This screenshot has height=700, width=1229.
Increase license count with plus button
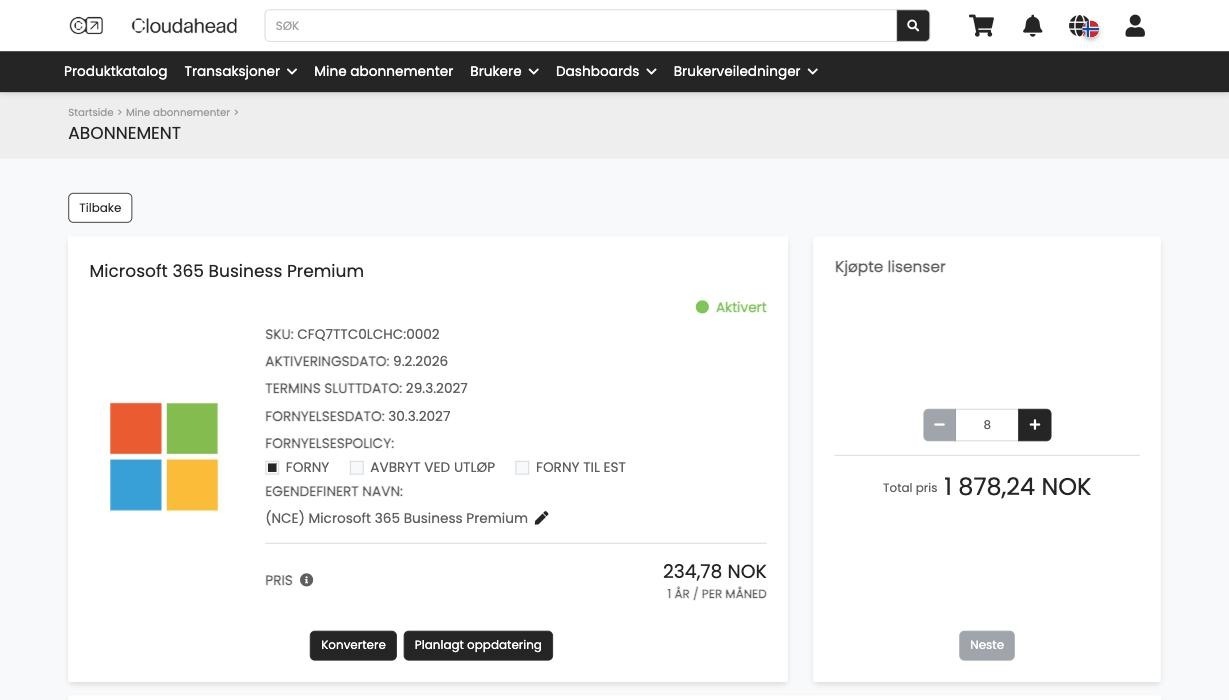point(1035,425)
